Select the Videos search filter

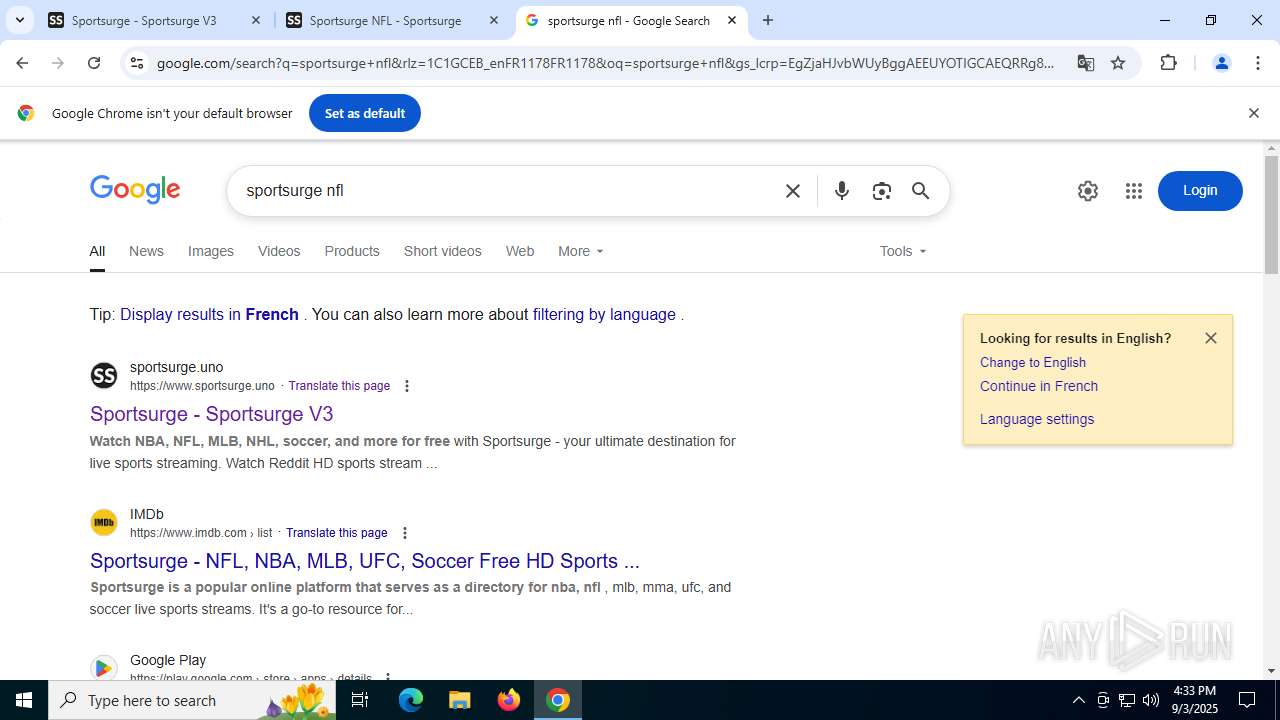pos(279,251)
